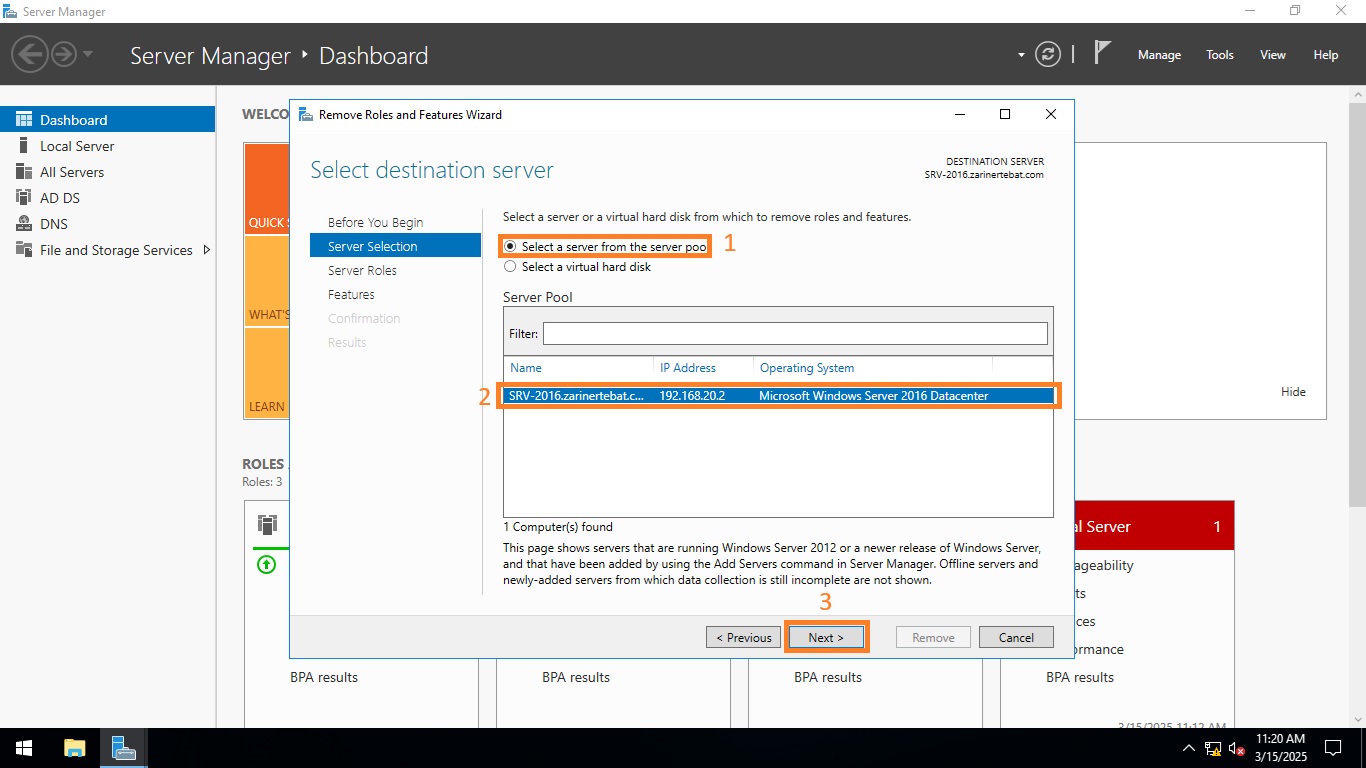Sort by Operating System column
Viewport: 1366px width, 768px height.
(807, 368)
